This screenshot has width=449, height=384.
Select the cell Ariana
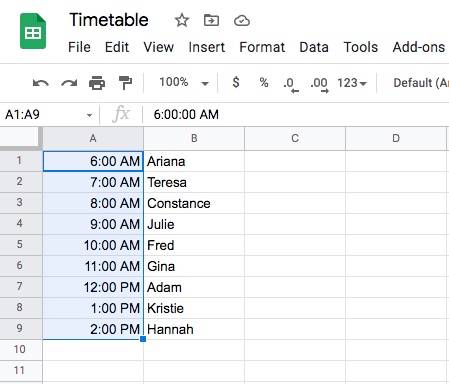(194, 161)
